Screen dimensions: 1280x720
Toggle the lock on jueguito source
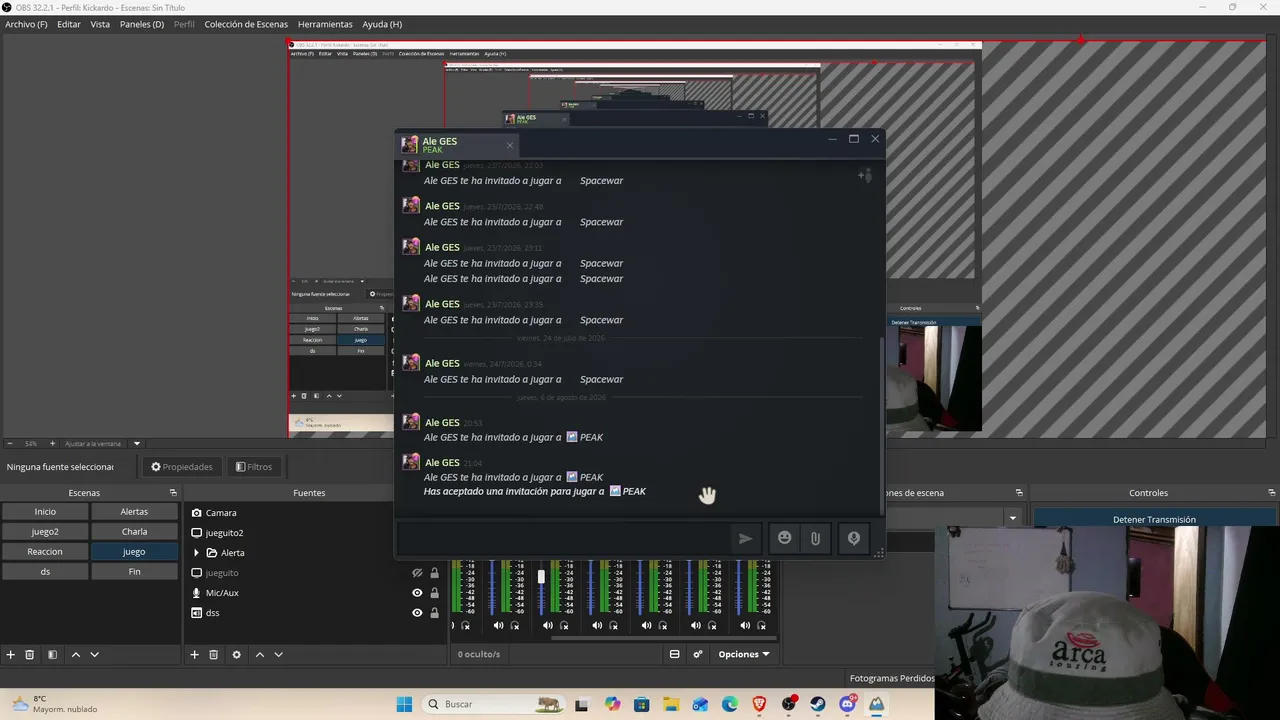(434, 573)
